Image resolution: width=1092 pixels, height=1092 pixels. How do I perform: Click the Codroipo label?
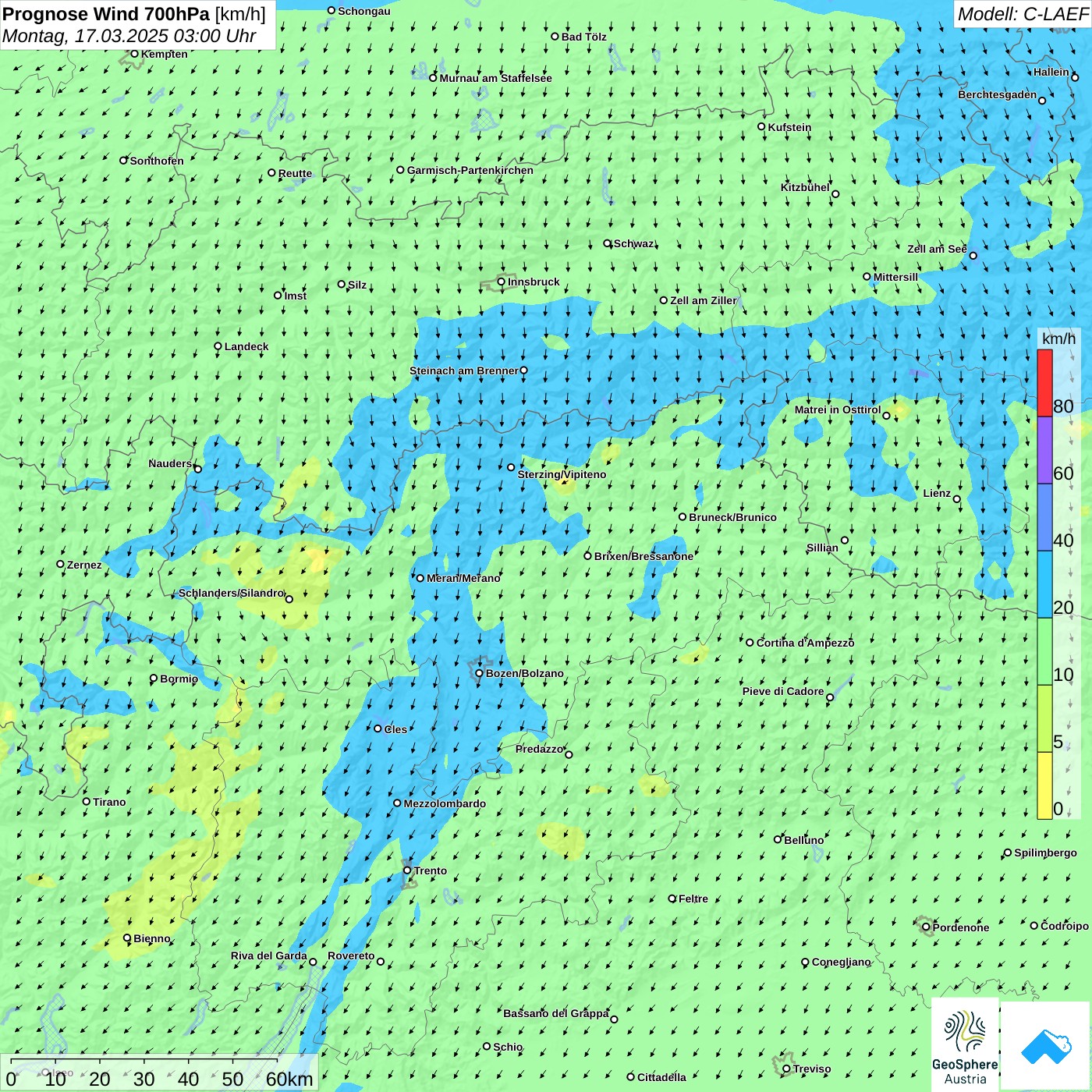tap(1065, 926)
